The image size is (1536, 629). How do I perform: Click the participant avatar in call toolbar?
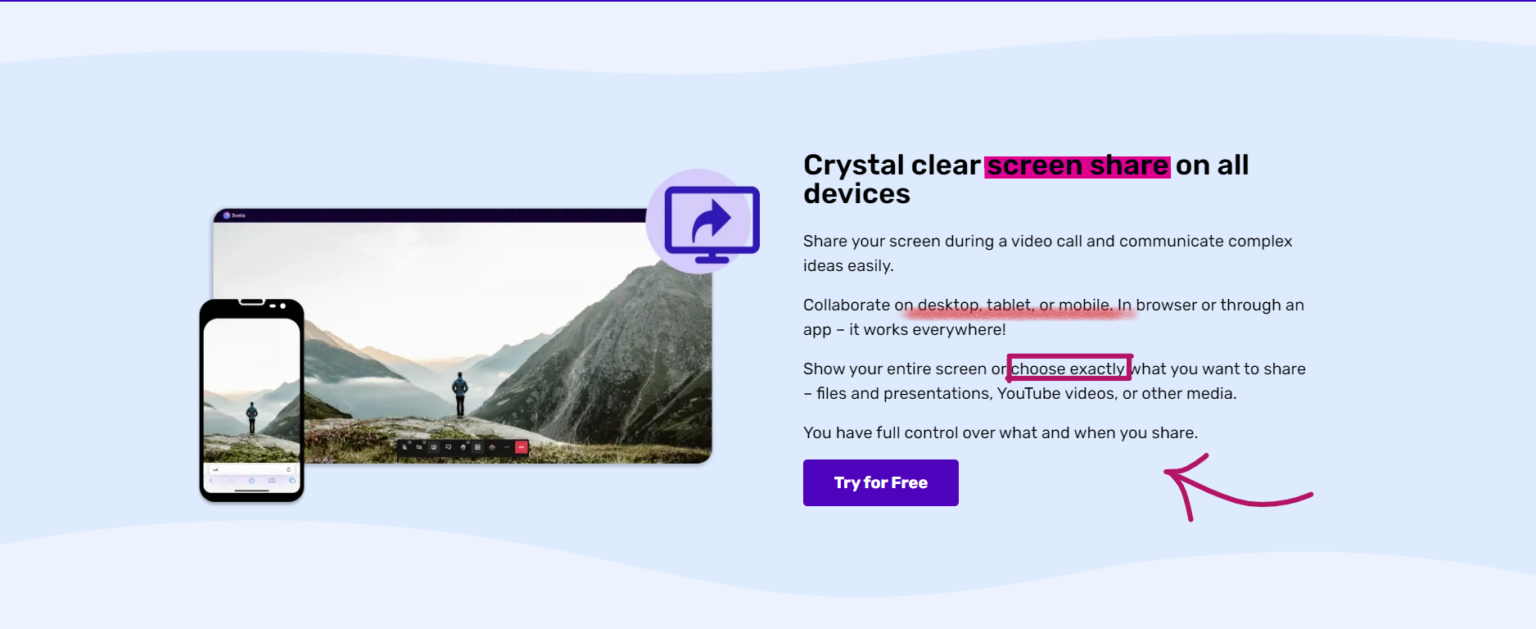(x=492, y=447)
